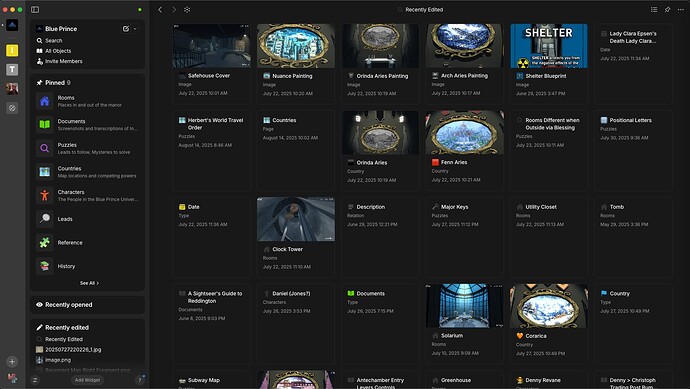Go back with the left arrow
690x389 pixels.
pyautogui.click(x=160, y=9)
